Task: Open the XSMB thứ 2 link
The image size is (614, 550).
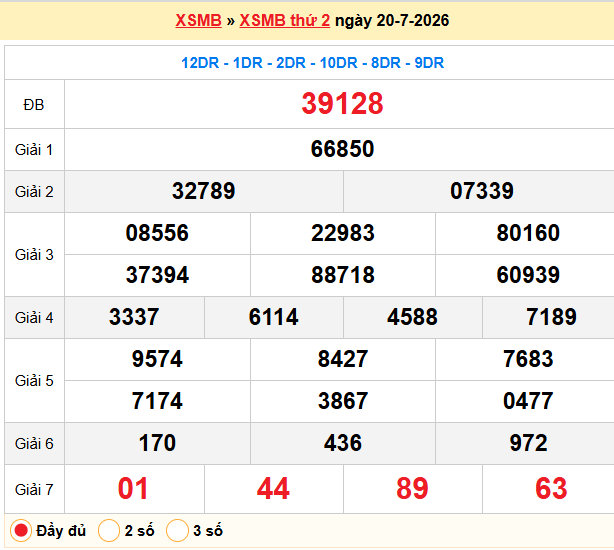Action: pos(285,20)
